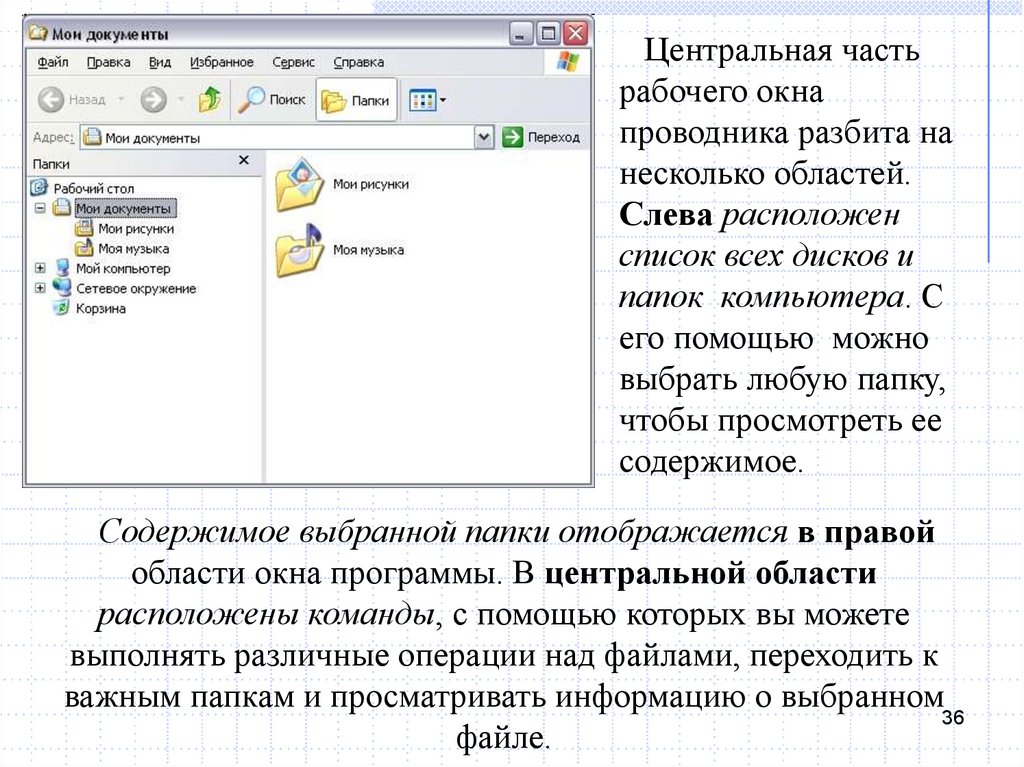Click the Forward green arrow icon
1024x767 pixels.
click(x=153, y=100)
